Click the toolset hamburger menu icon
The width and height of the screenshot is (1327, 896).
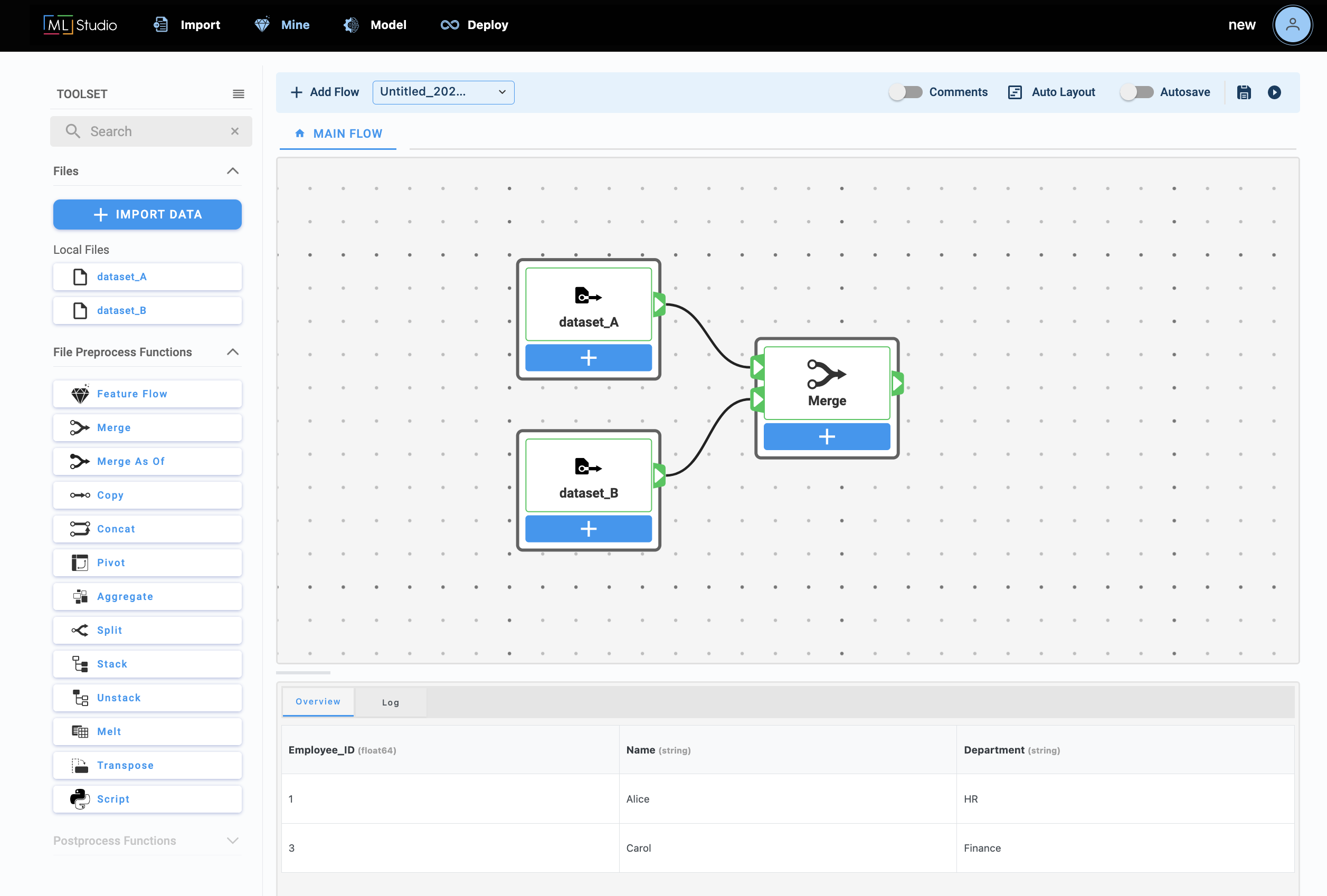238,93
